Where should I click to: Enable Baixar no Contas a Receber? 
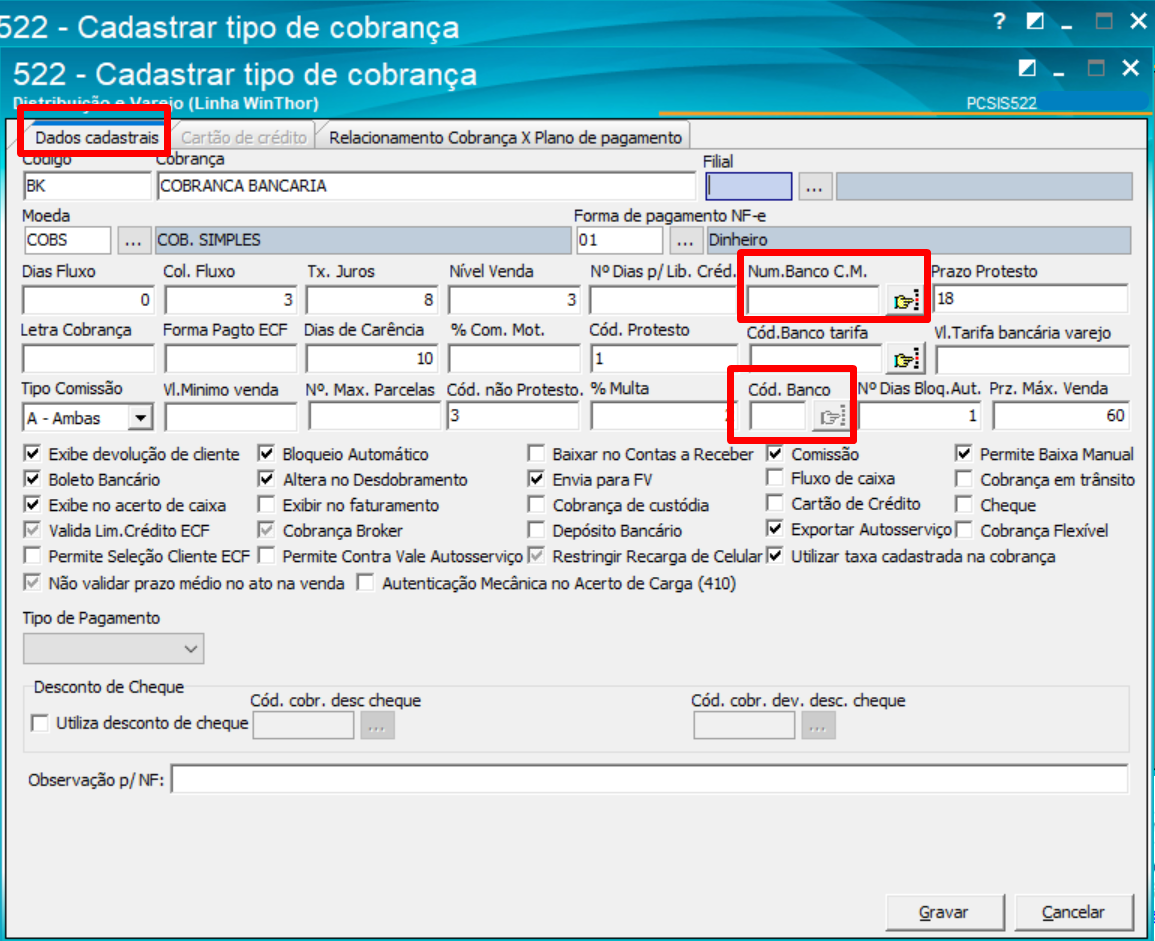click(536, 452)
